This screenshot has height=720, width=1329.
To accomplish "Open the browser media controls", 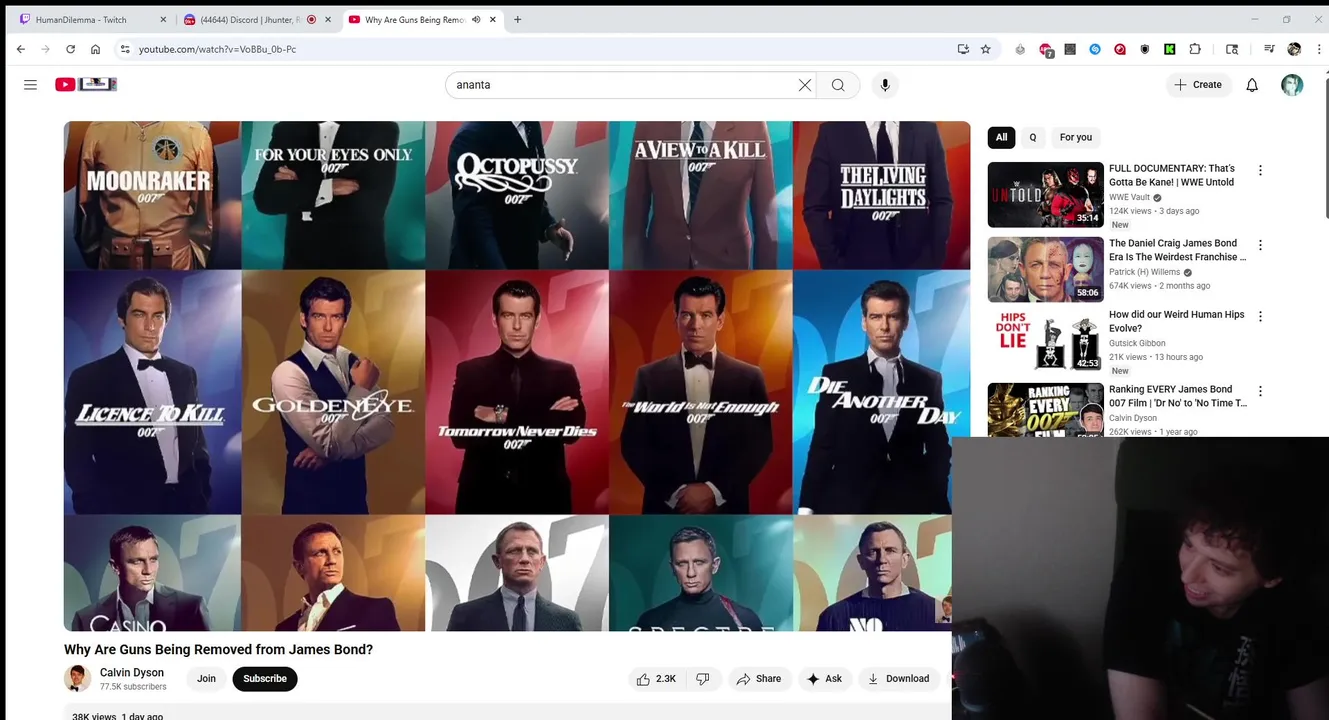I will (x=1269, y=49).
